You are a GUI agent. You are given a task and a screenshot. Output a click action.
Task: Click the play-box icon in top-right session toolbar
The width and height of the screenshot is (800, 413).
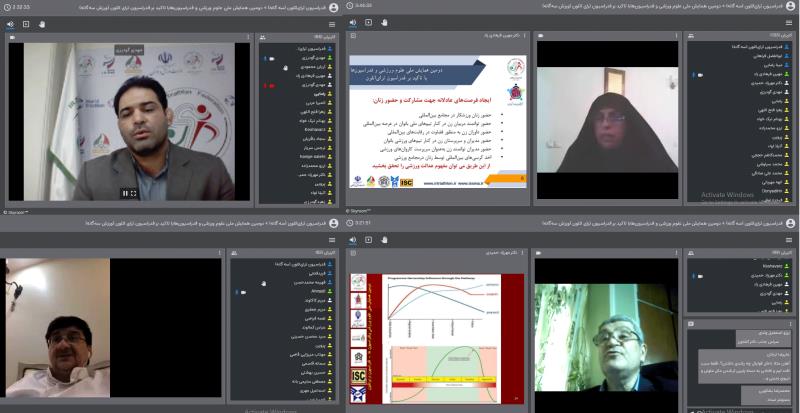[368, 22]
